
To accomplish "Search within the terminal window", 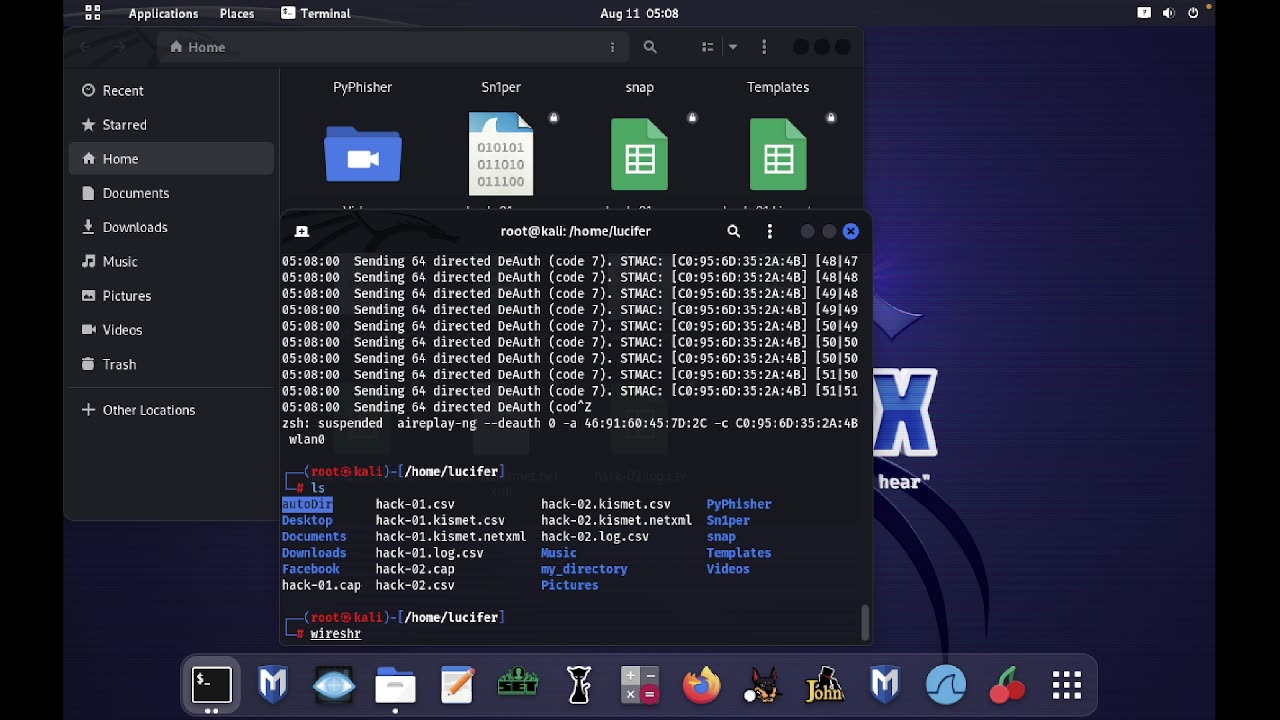I will (x=733, y=231).
